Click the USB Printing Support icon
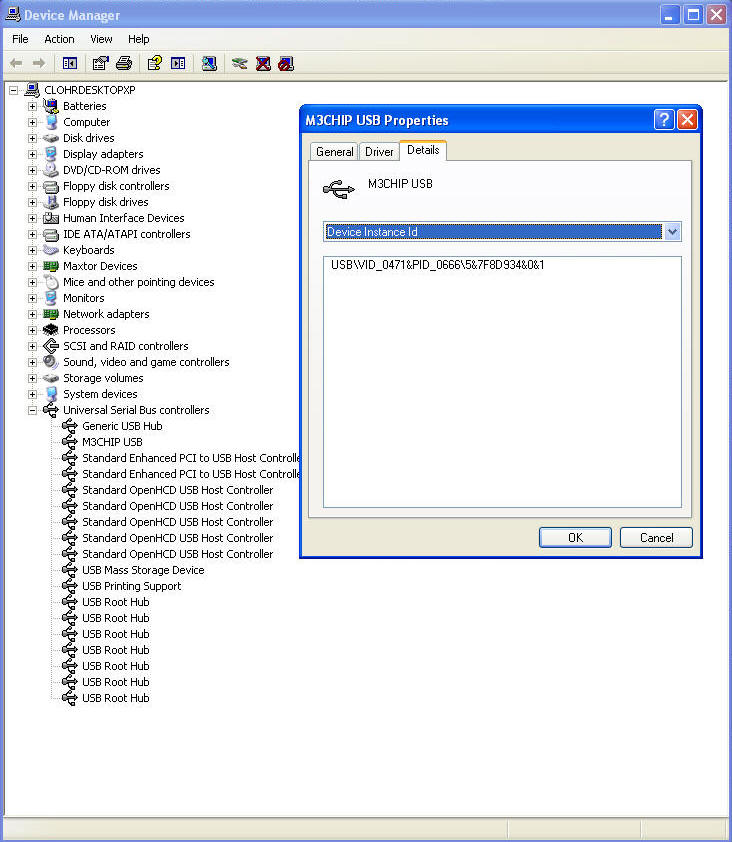 point(70,586)
